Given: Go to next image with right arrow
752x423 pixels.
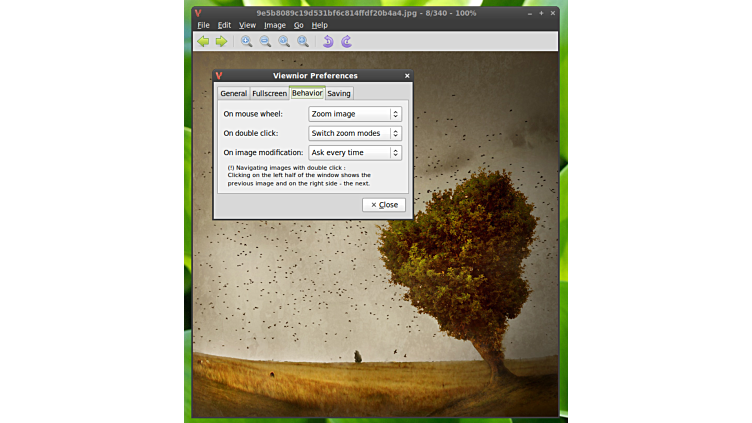Looking at the screenshot, I should (221, 42).
